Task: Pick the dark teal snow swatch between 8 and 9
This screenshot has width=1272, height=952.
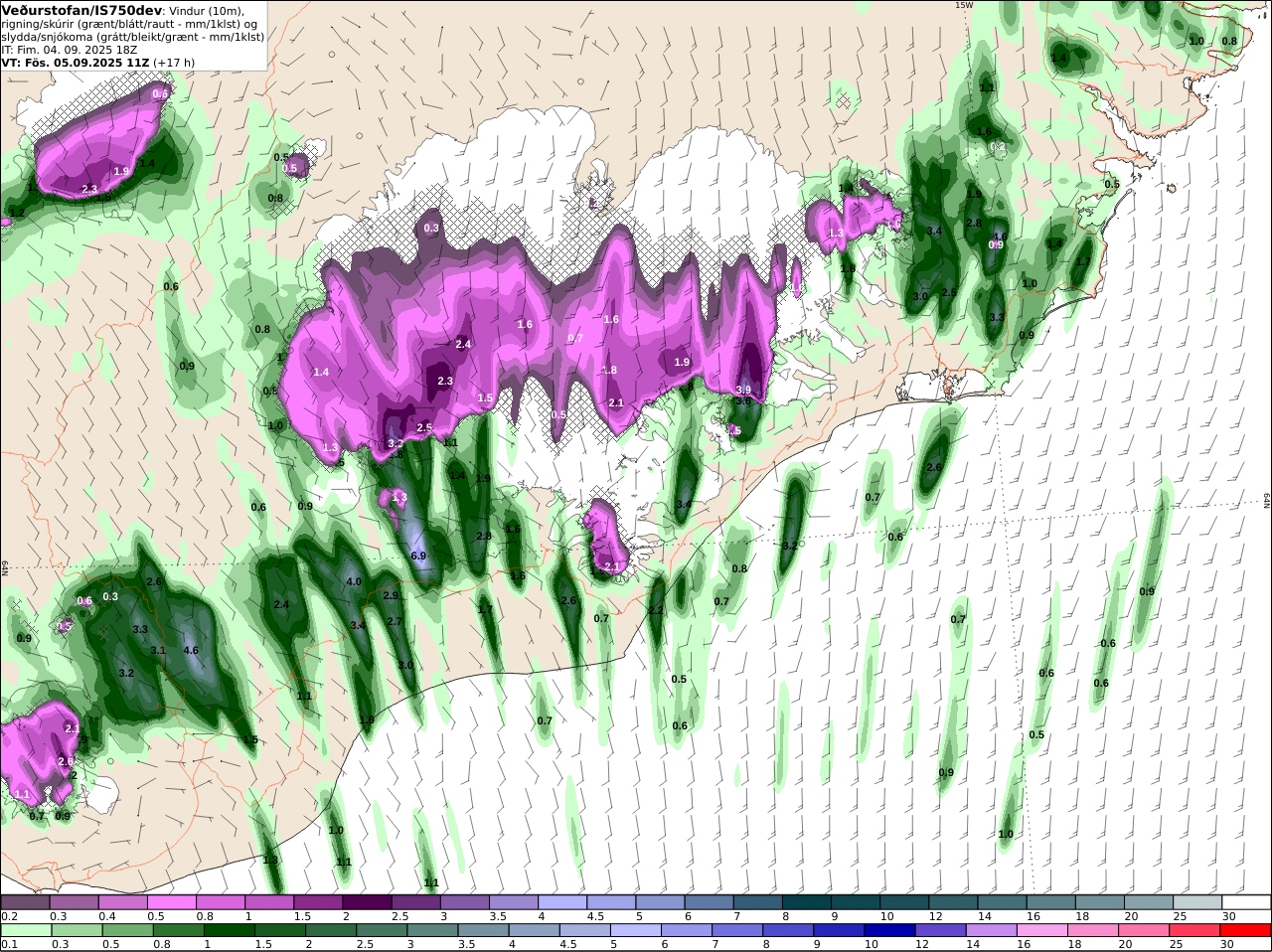Action: coord(807,902)
